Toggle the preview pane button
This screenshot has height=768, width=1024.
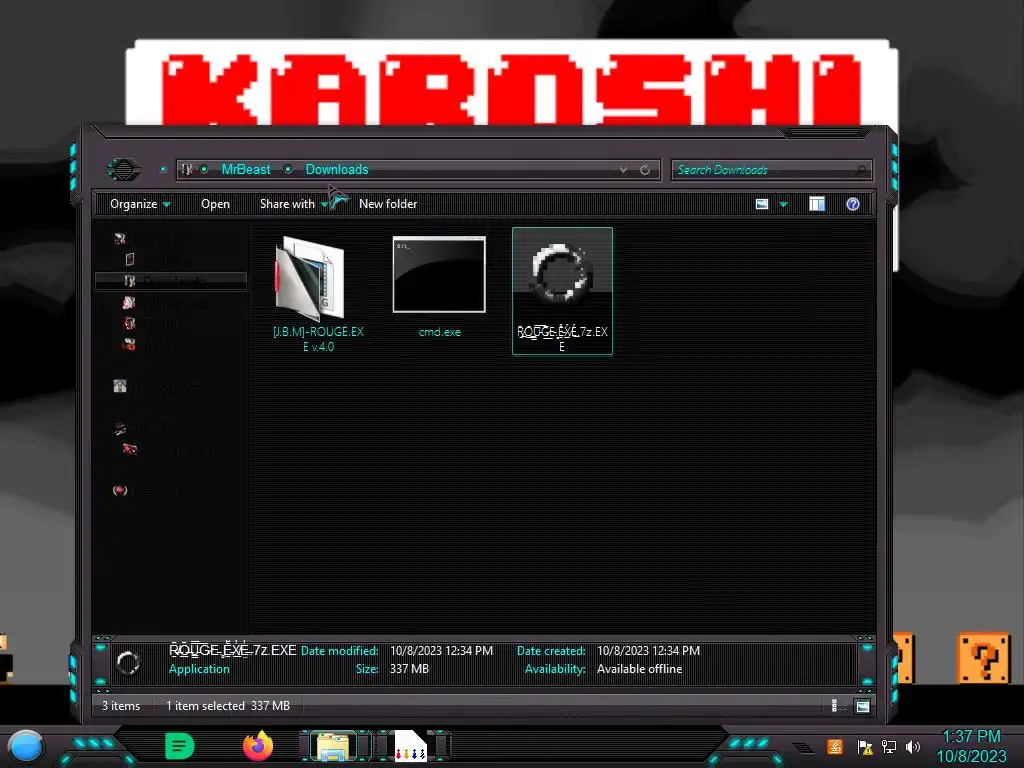(817, 204)
